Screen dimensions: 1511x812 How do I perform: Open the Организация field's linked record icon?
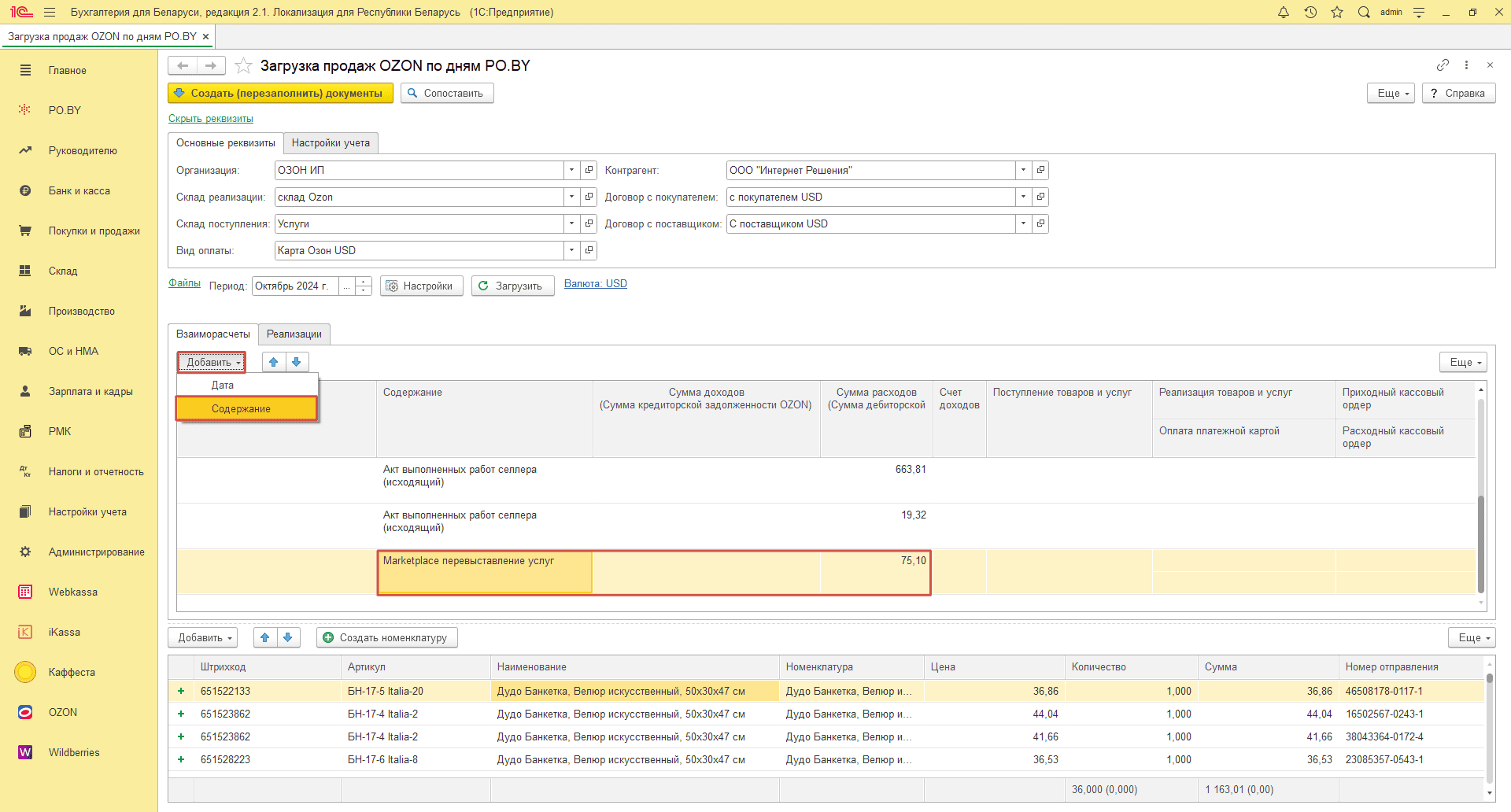click(x=589, y=170)
